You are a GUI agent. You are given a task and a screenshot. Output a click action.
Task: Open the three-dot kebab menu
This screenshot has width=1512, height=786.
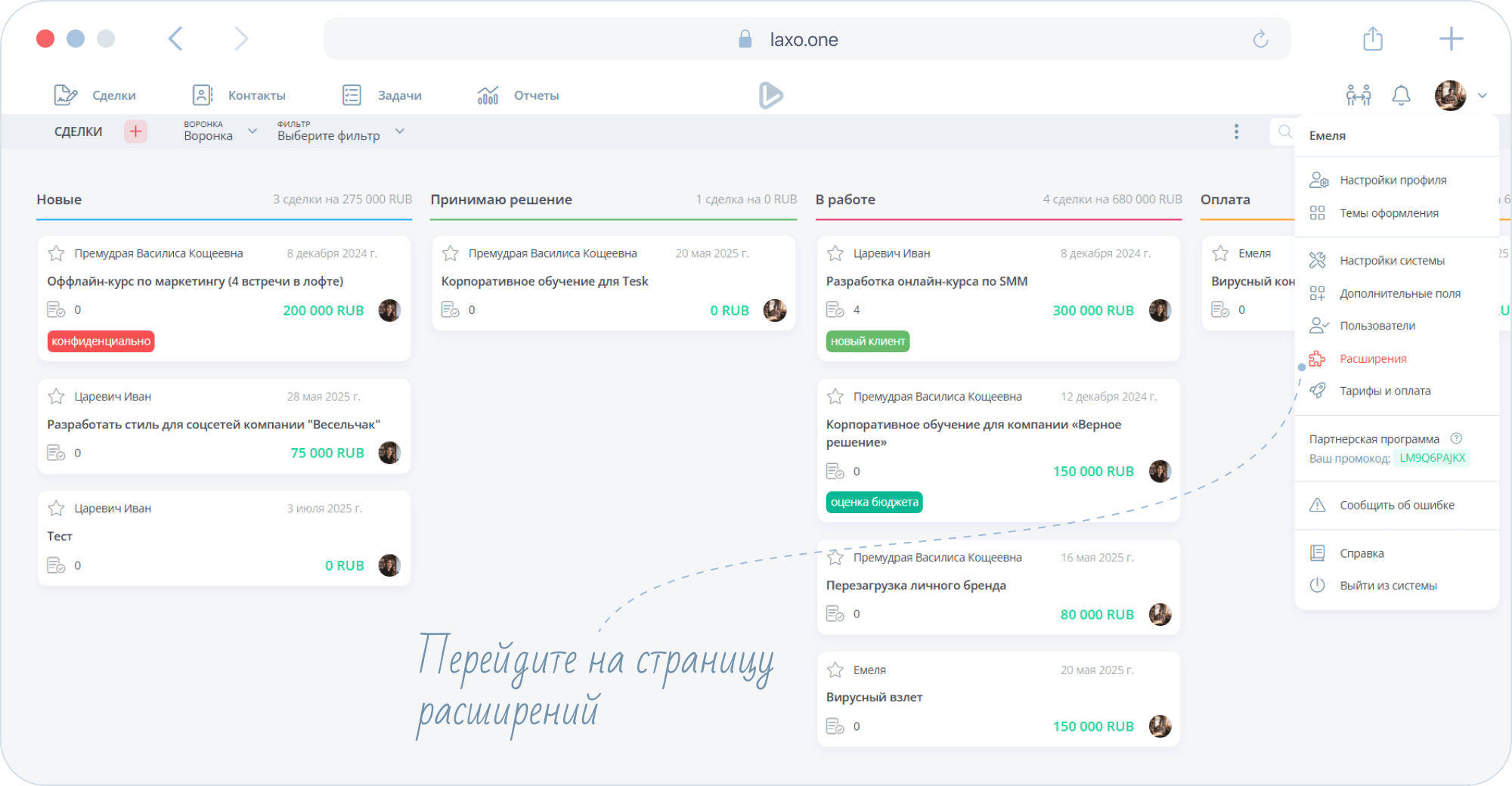(x=1236, y=132)
